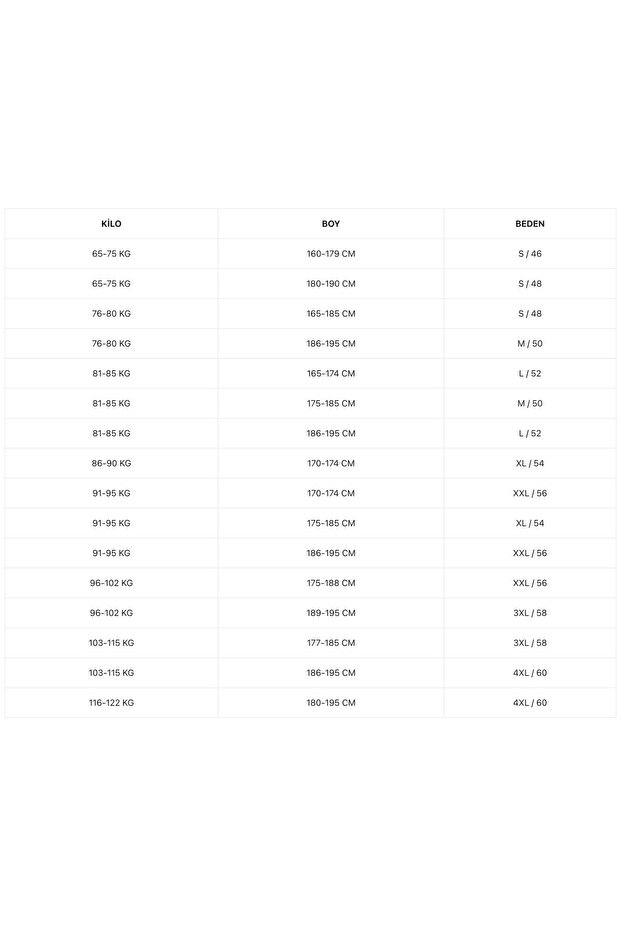The height and width of the screenshot is (931, 621).
Task: Click the 165-185 CM height cell
Action: coord(330,314)
